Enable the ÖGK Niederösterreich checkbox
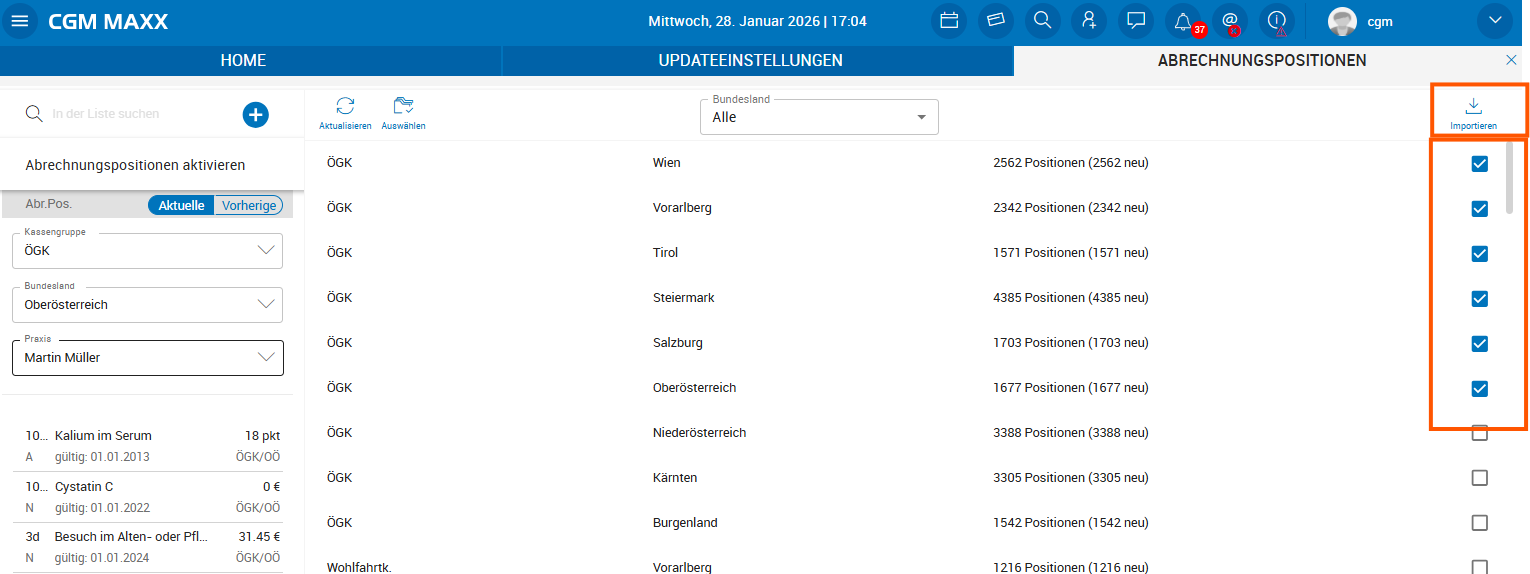 point(1480,433)
